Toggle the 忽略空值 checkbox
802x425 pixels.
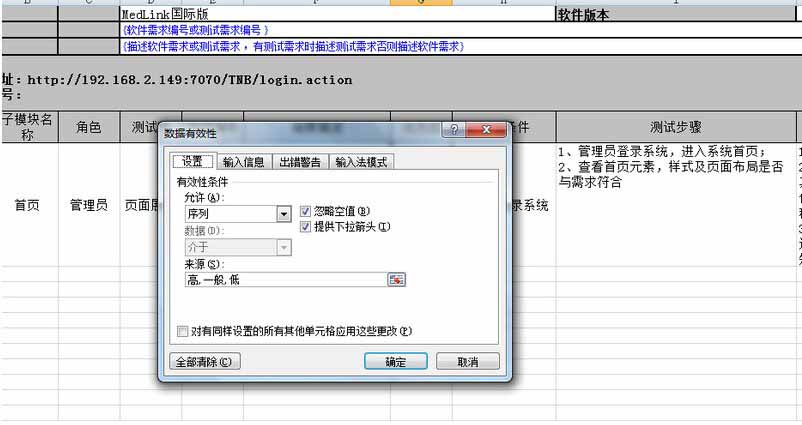(305, 211)
